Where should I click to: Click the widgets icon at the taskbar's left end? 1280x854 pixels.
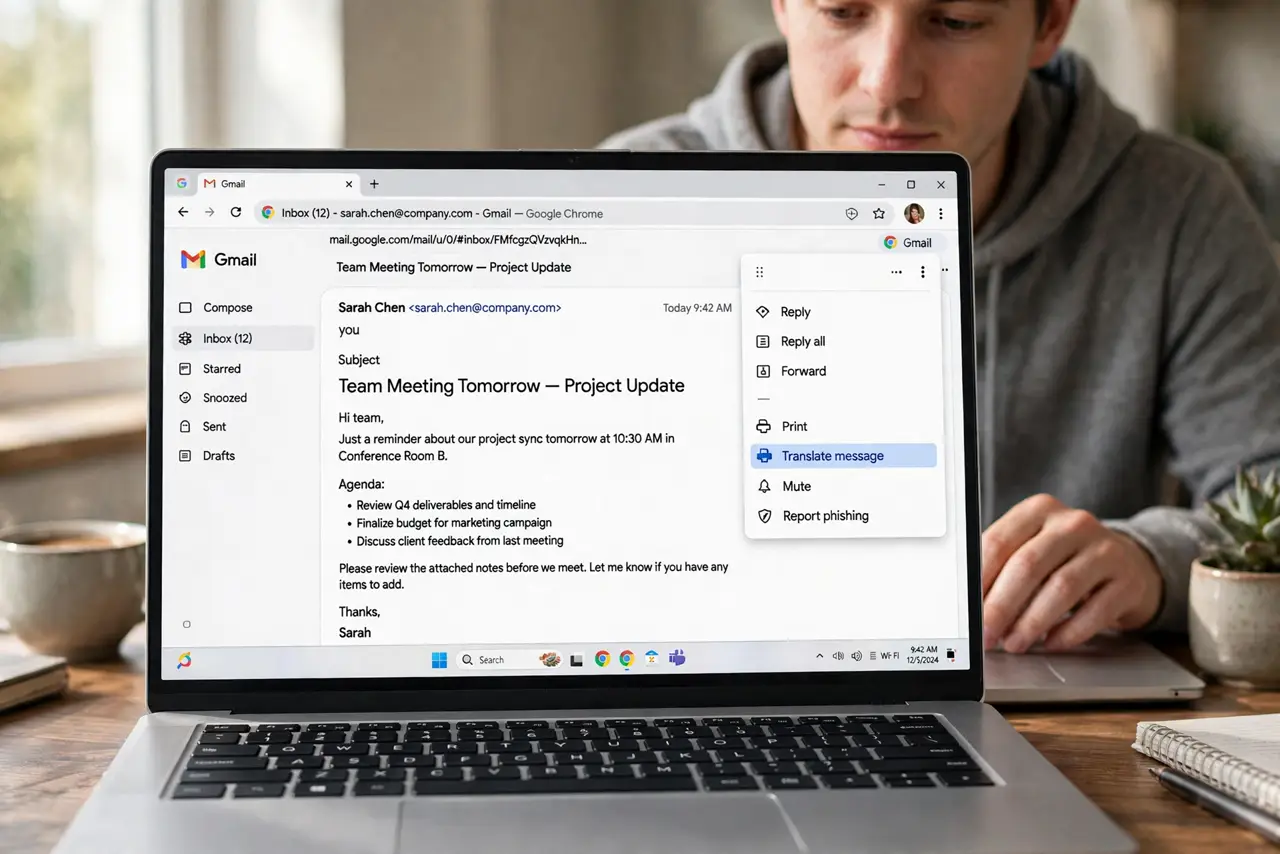[184, 660]
